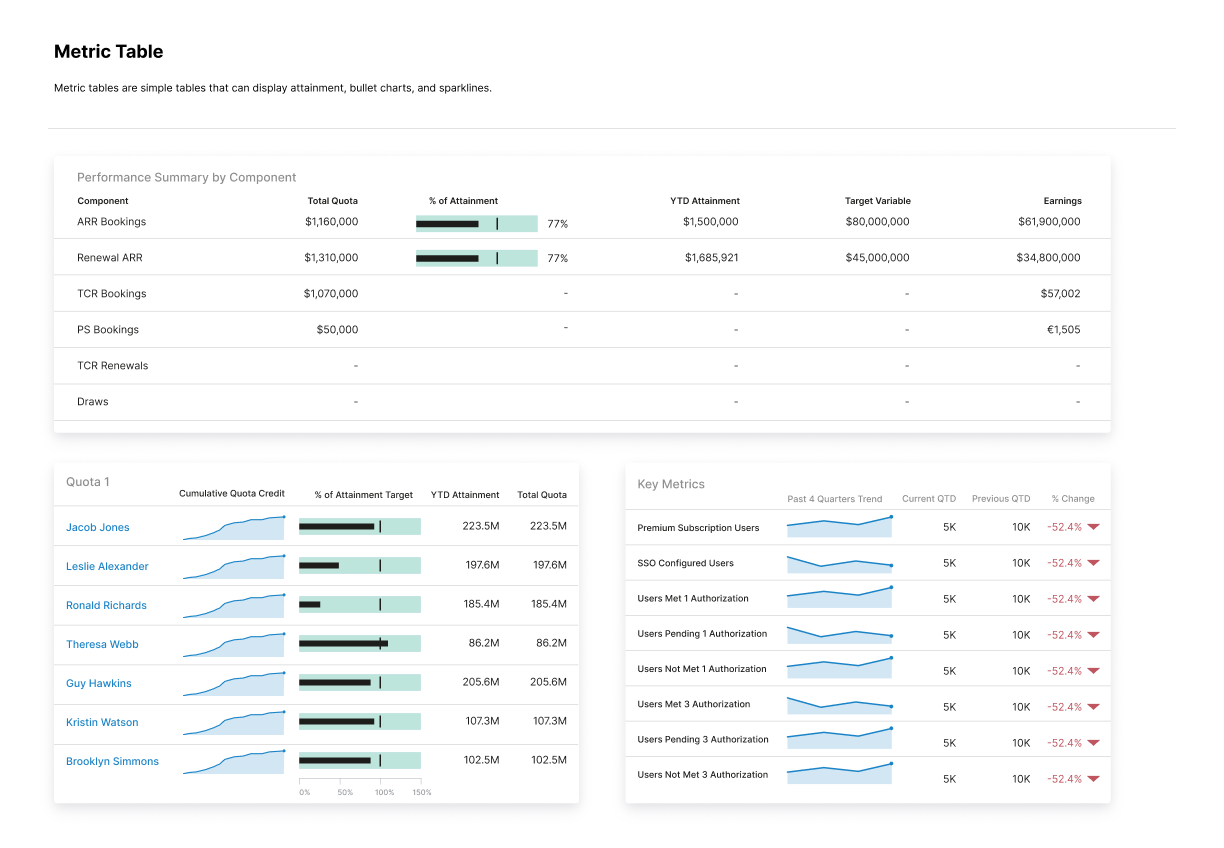Viewport: 1224px width, 848px height.
Task: Click the % of Attainment Target column header
Action: click(364, 494)
